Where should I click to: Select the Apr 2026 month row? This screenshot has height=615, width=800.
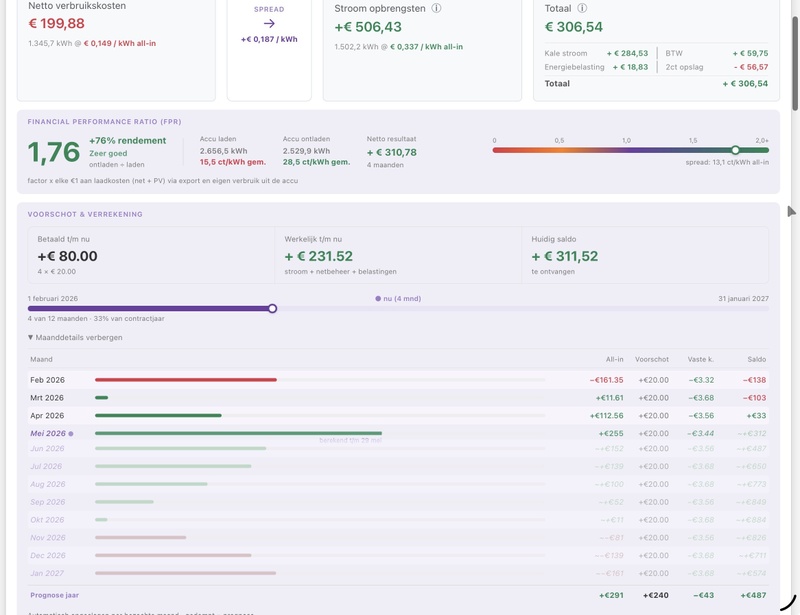pyautogui.click(x=398, y=415)
